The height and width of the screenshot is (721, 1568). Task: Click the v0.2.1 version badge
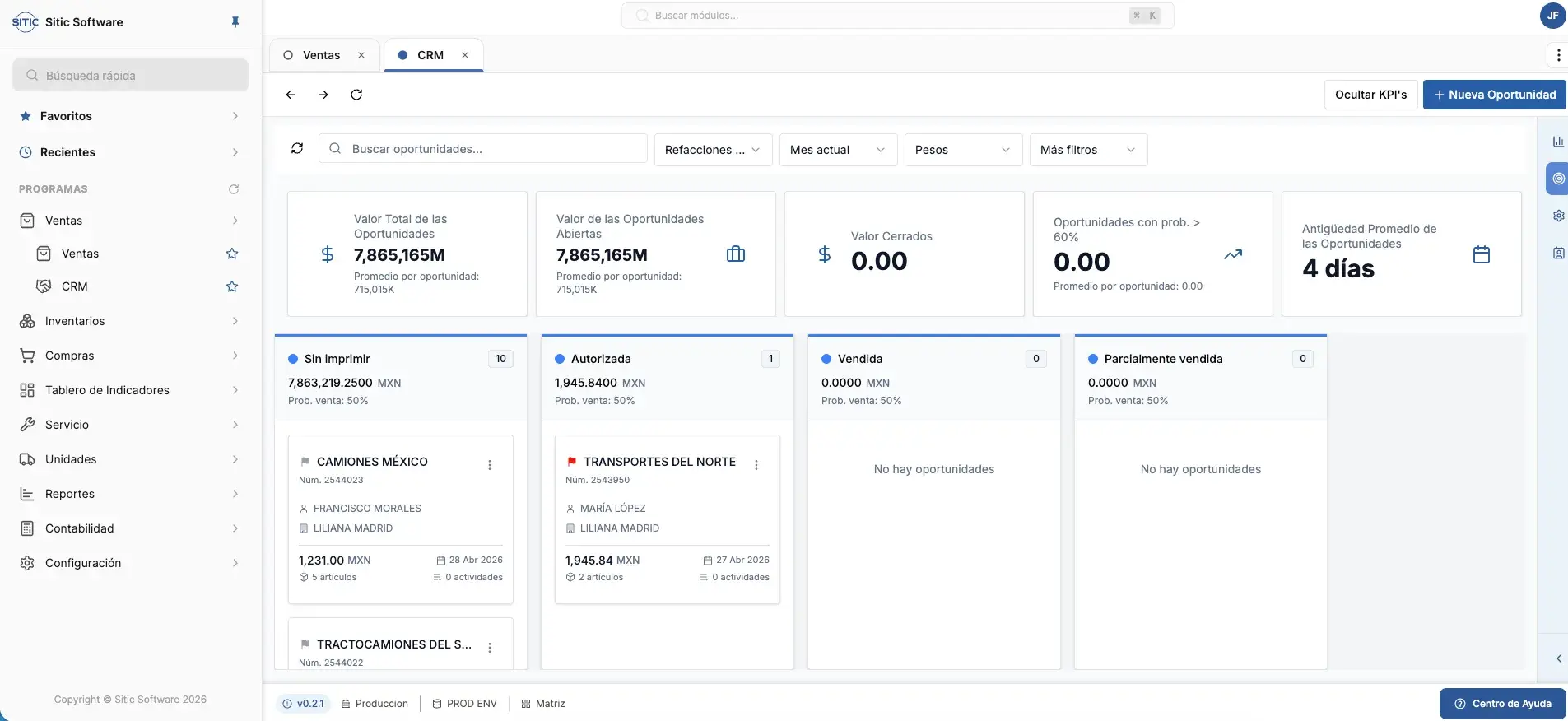point(303,704)
